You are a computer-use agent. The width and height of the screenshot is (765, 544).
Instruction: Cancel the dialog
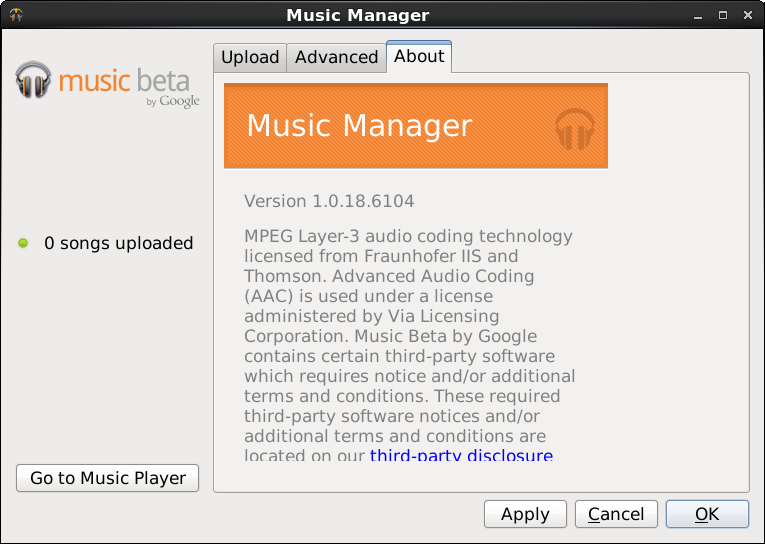(x=616, y=514)
